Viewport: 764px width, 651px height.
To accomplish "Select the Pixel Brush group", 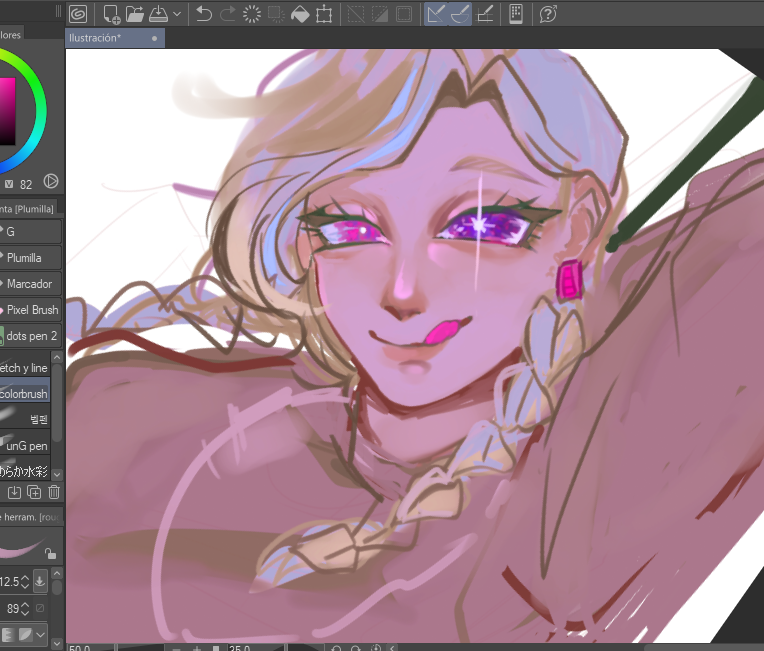I will tap(30, 310).
